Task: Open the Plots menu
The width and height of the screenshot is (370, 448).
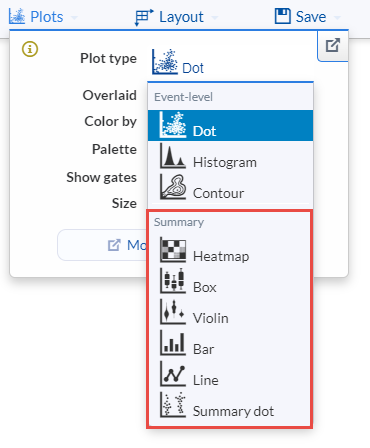Action: tap(43, 17)
